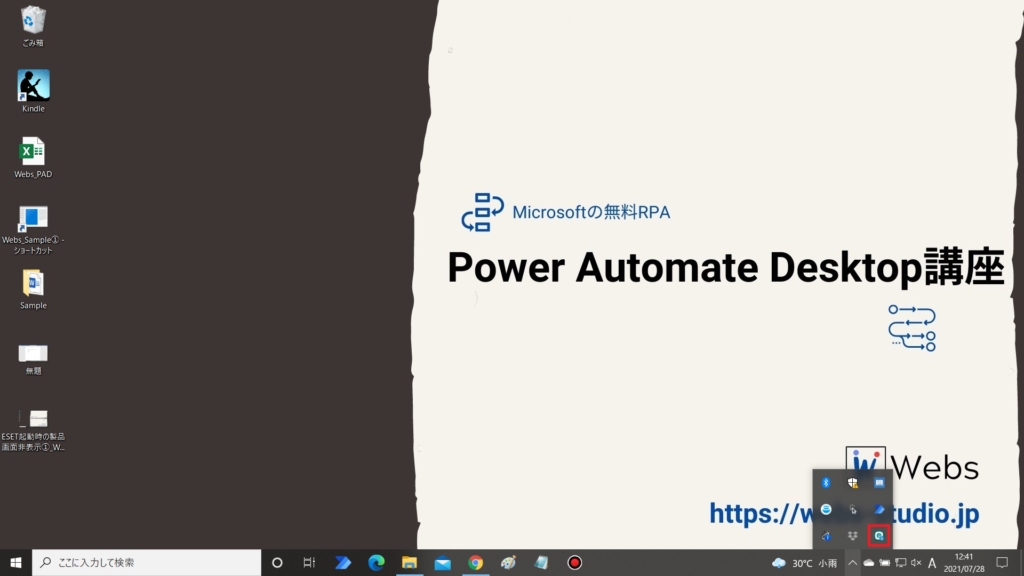Viewport: 1024px width, 576px height.
Task: Launch Power Automate Desktop from the taskbar
Action: coord(343,562)
